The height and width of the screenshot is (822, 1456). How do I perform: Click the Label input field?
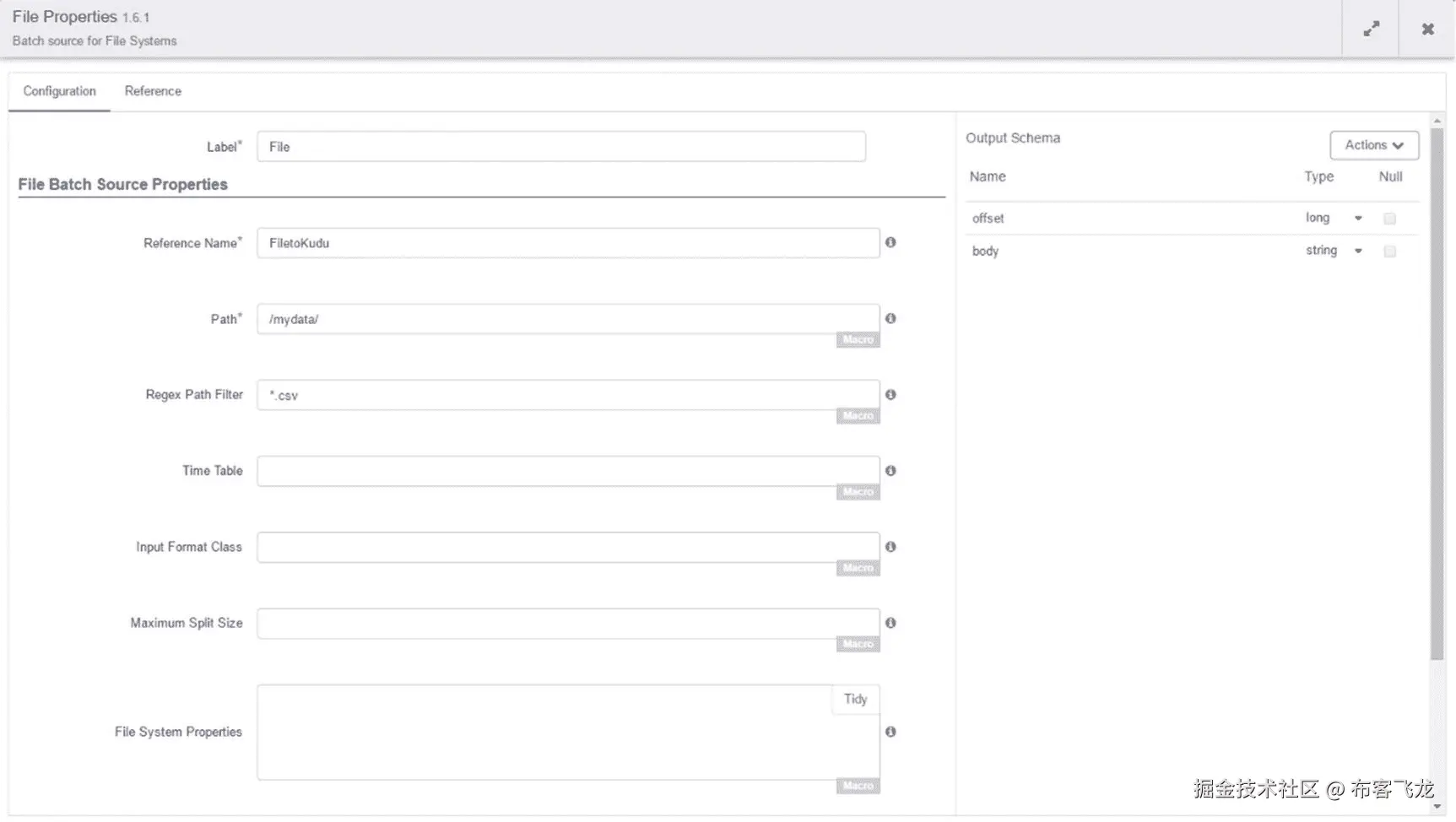pos(561,147)
